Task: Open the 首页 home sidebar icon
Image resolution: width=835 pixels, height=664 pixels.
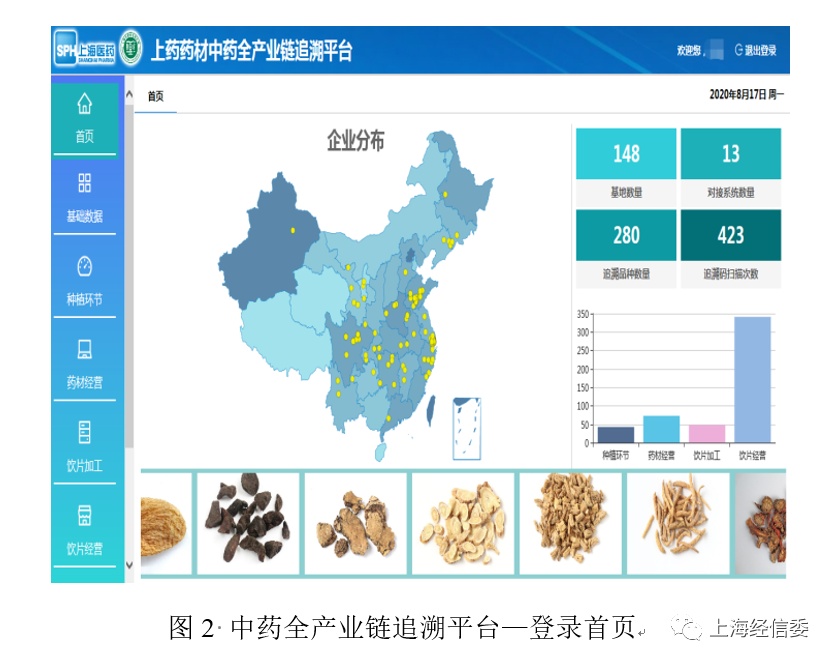Action: tap(85, 104)
